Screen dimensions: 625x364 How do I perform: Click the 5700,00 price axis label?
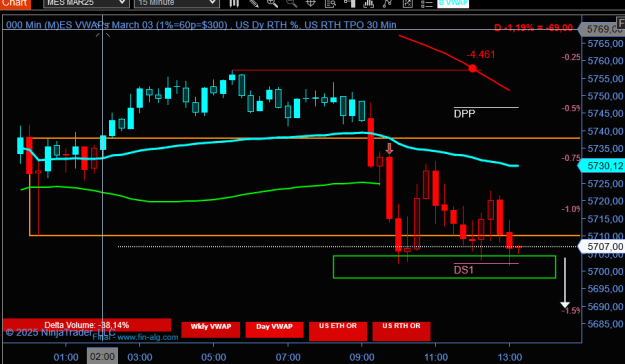tap(605, 272)
